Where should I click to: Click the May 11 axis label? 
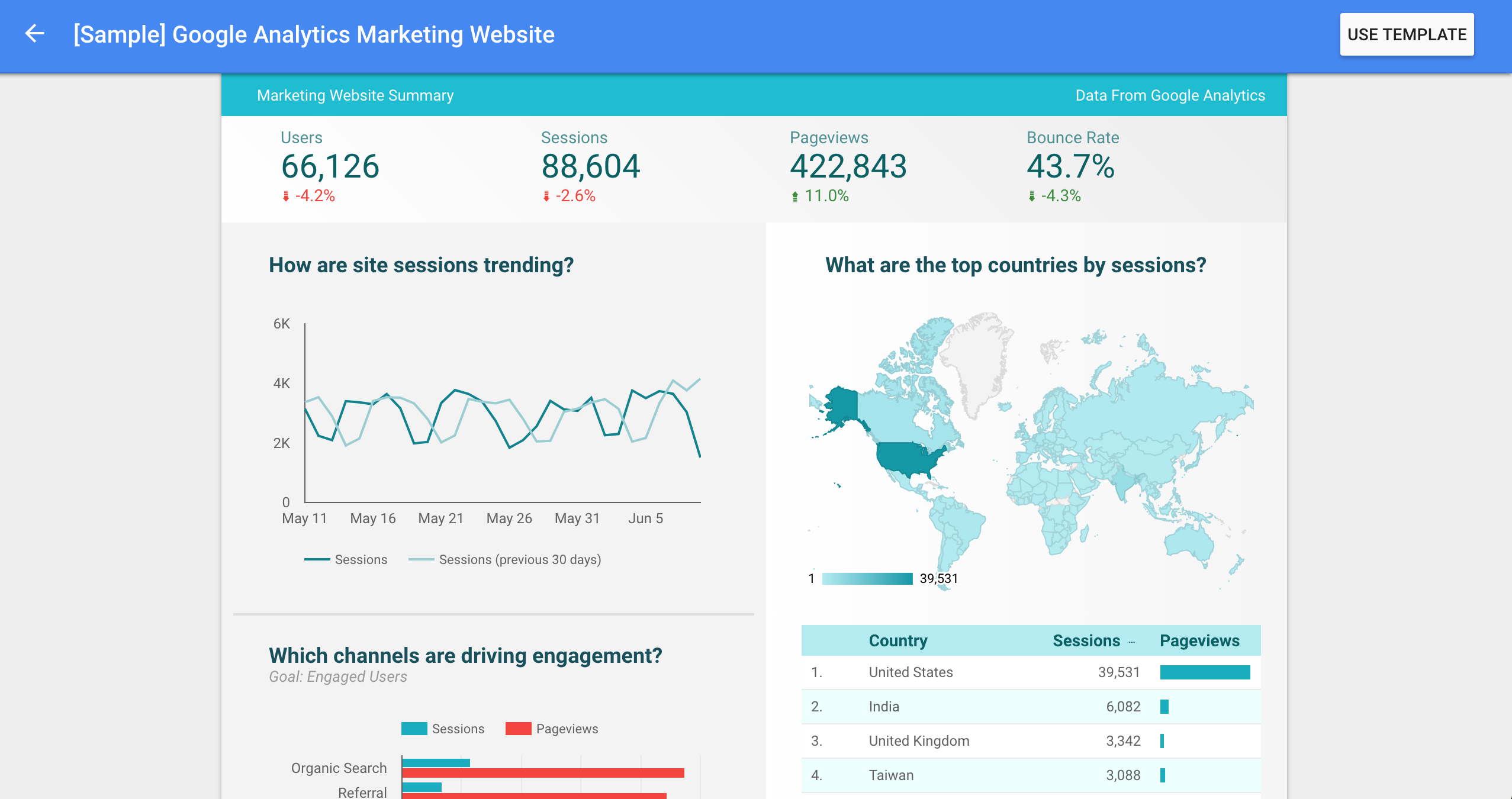point(304,518)
